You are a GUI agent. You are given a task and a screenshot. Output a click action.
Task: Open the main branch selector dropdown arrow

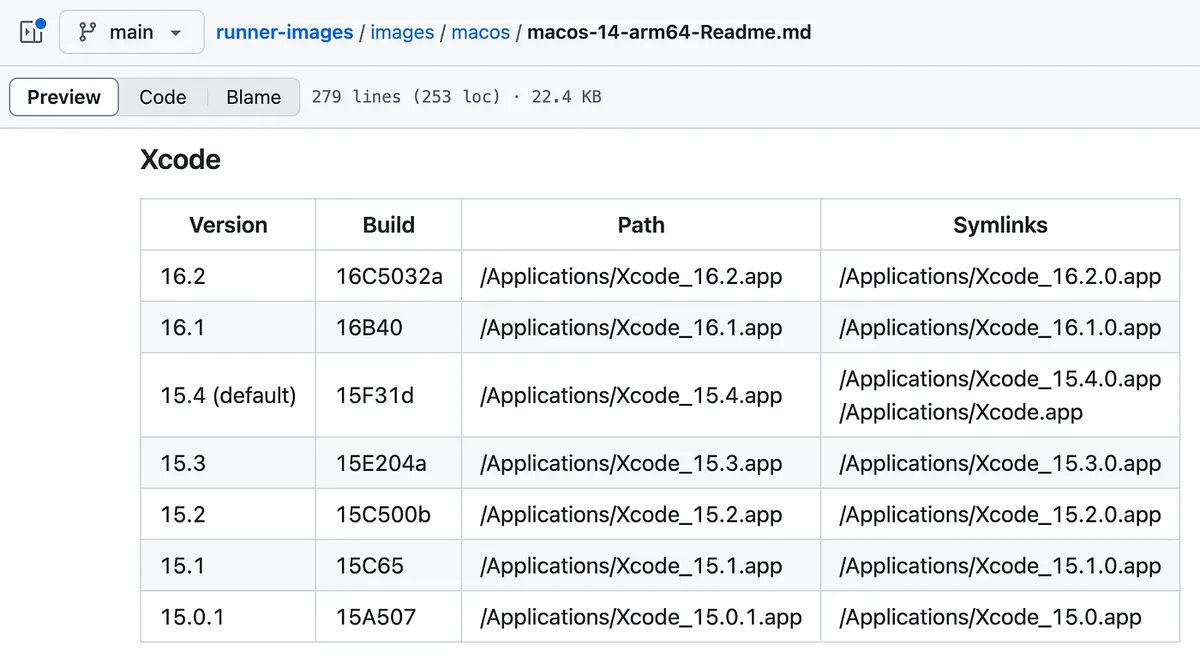click(x=176, y=33)
